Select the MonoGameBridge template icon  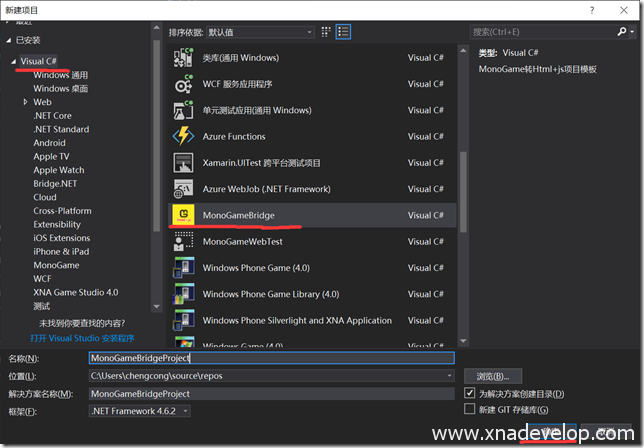pos(183,215)
